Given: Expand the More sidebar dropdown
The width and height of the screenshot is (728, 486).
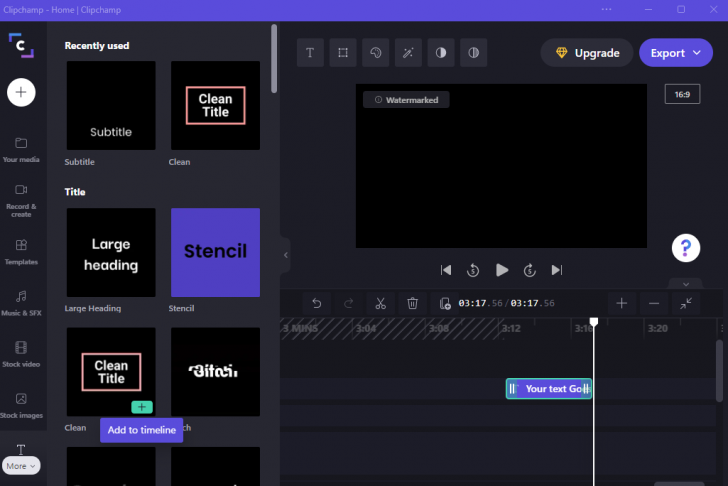Looking at the screenshot, I should (x=21, y=466).
